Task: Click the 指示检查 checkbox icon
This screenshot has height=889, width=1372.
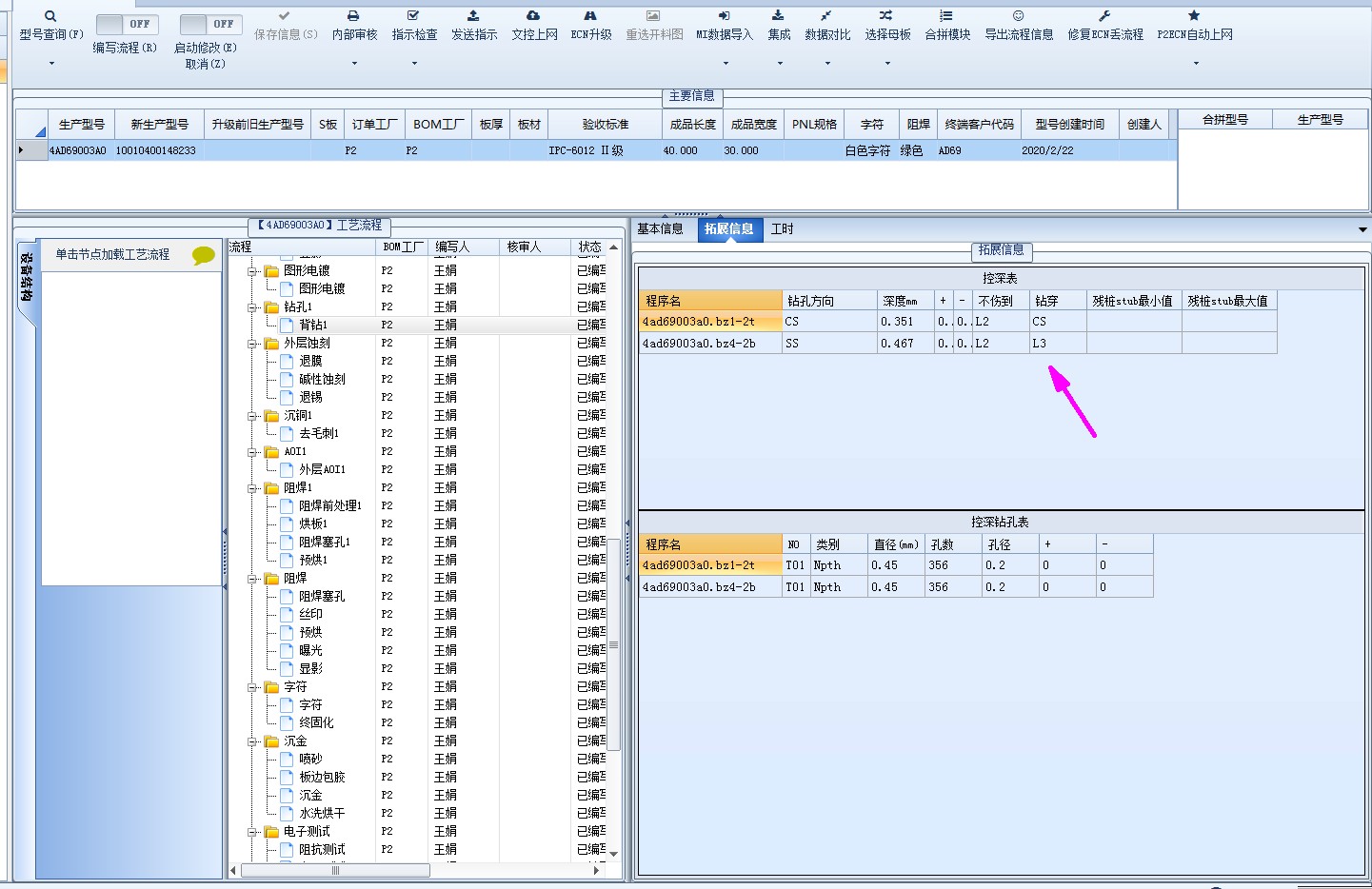Action: (413, 16)
